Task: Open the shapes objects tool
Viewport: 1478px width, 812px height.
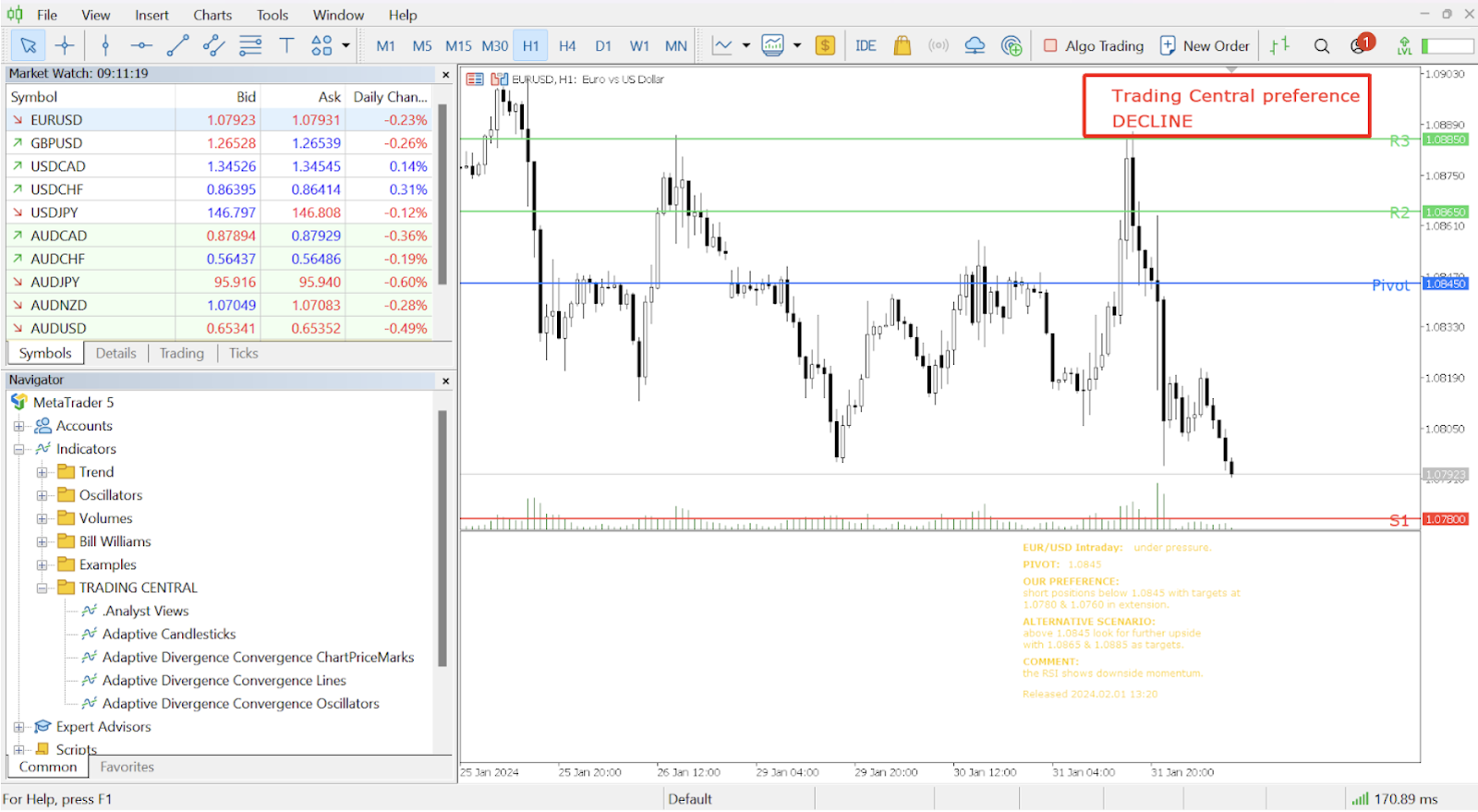Action: tap(321, 45)
